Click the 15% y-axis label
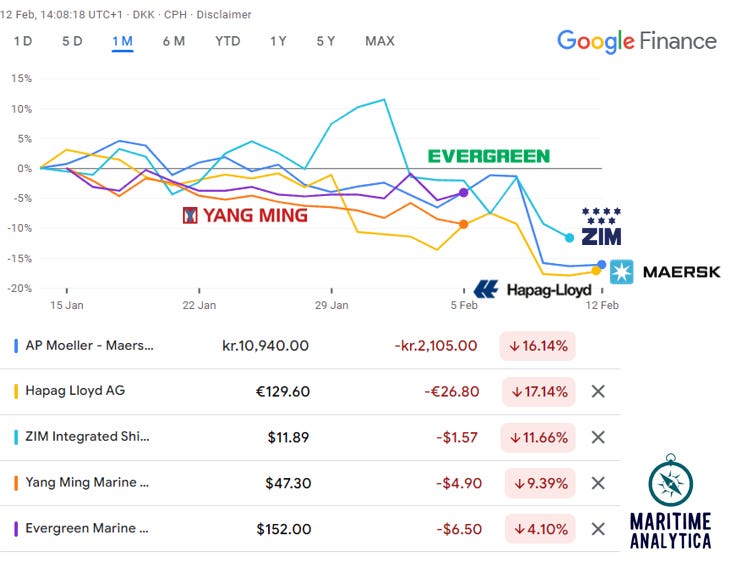This screenshot has width=750, height=572. [x=22, y=78]
